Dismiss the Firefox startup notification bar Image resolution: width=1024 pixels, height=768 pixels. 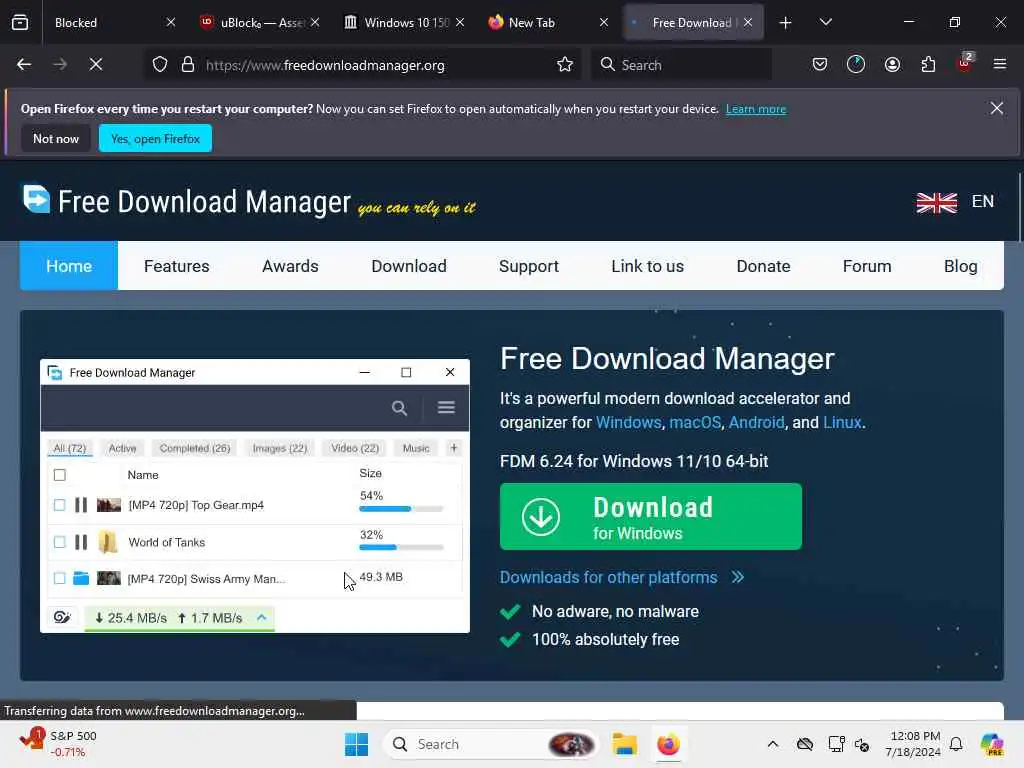coord(997,108)
